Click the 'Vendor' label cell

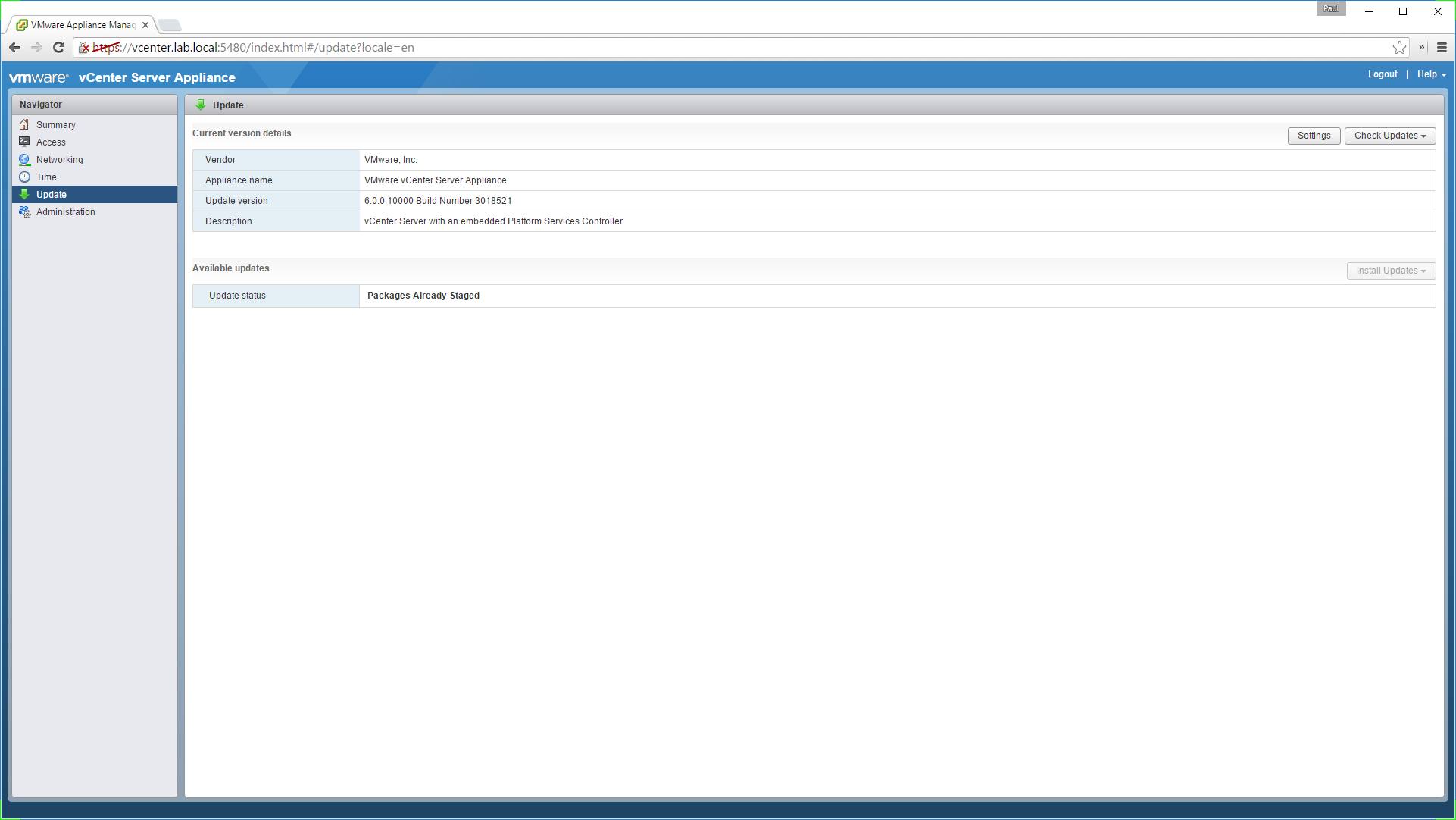276,160
